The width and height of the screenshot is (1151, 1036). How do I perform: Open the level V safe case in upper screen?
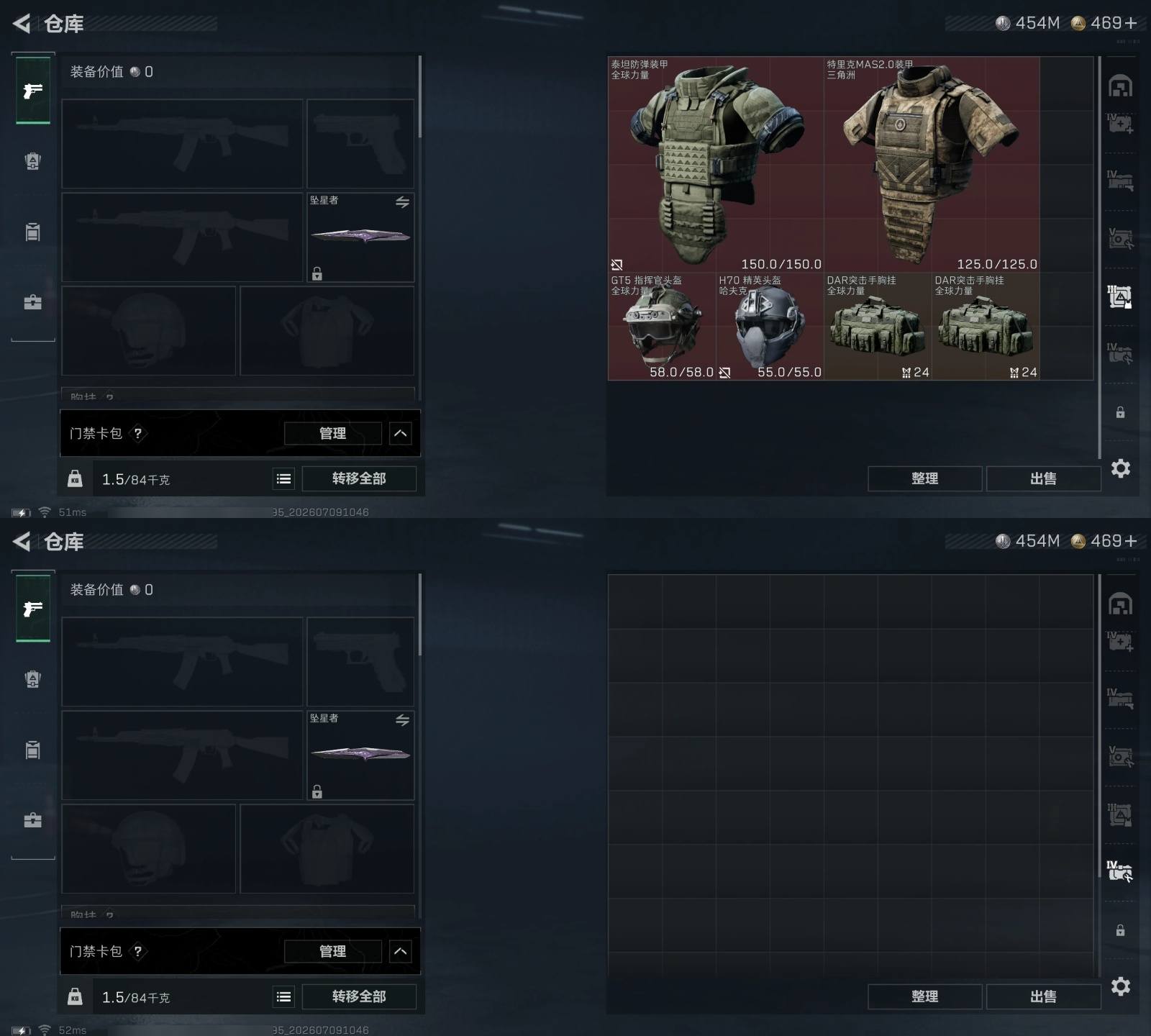[x=1120, y=238]
